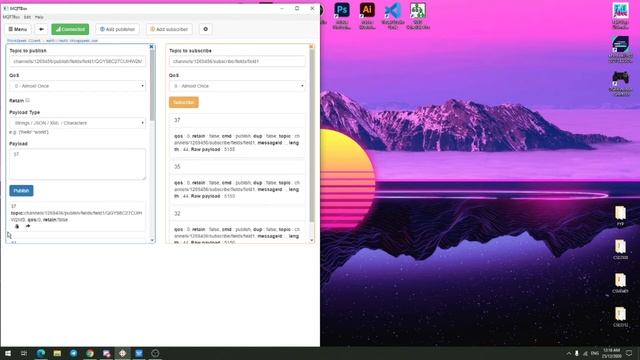
Task: Select received message 32 in subscriber
Action: click(237, 213)
